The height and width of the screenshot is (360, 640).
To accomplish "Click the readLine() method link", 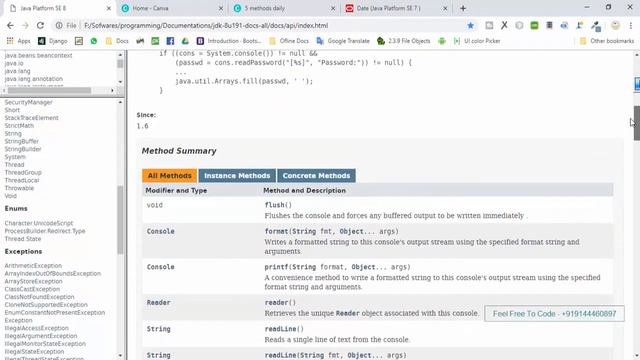I will [284, 329].
